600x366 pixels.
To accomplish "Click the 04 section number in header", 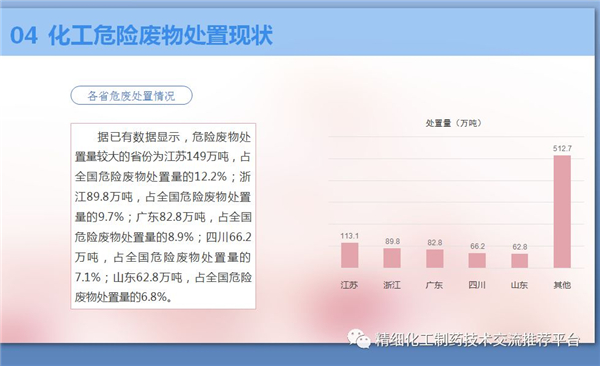I will pyautogui.click(x=24, y=35).
